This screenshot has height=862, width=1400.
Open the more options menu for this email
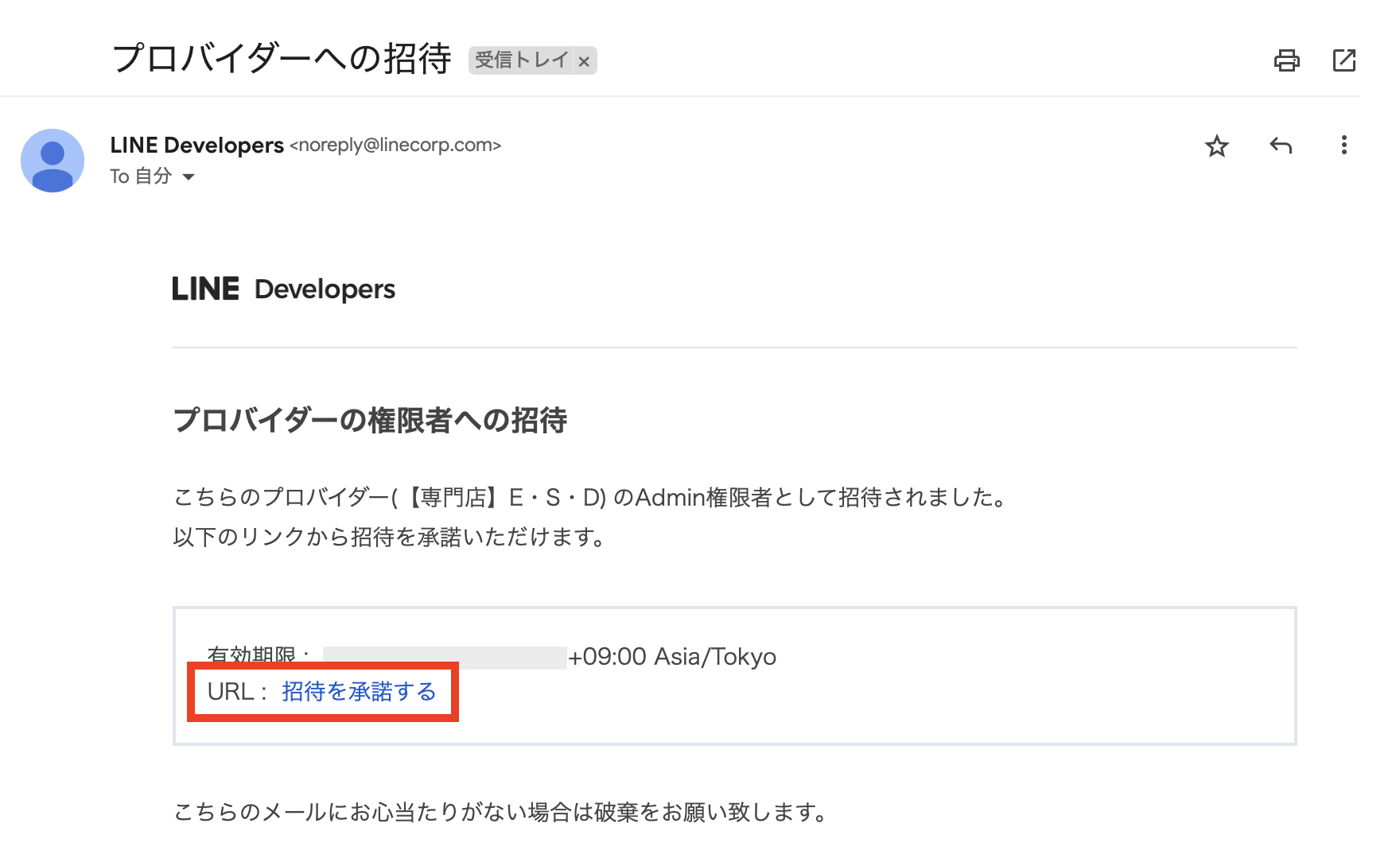click(x=1344, y=146)
